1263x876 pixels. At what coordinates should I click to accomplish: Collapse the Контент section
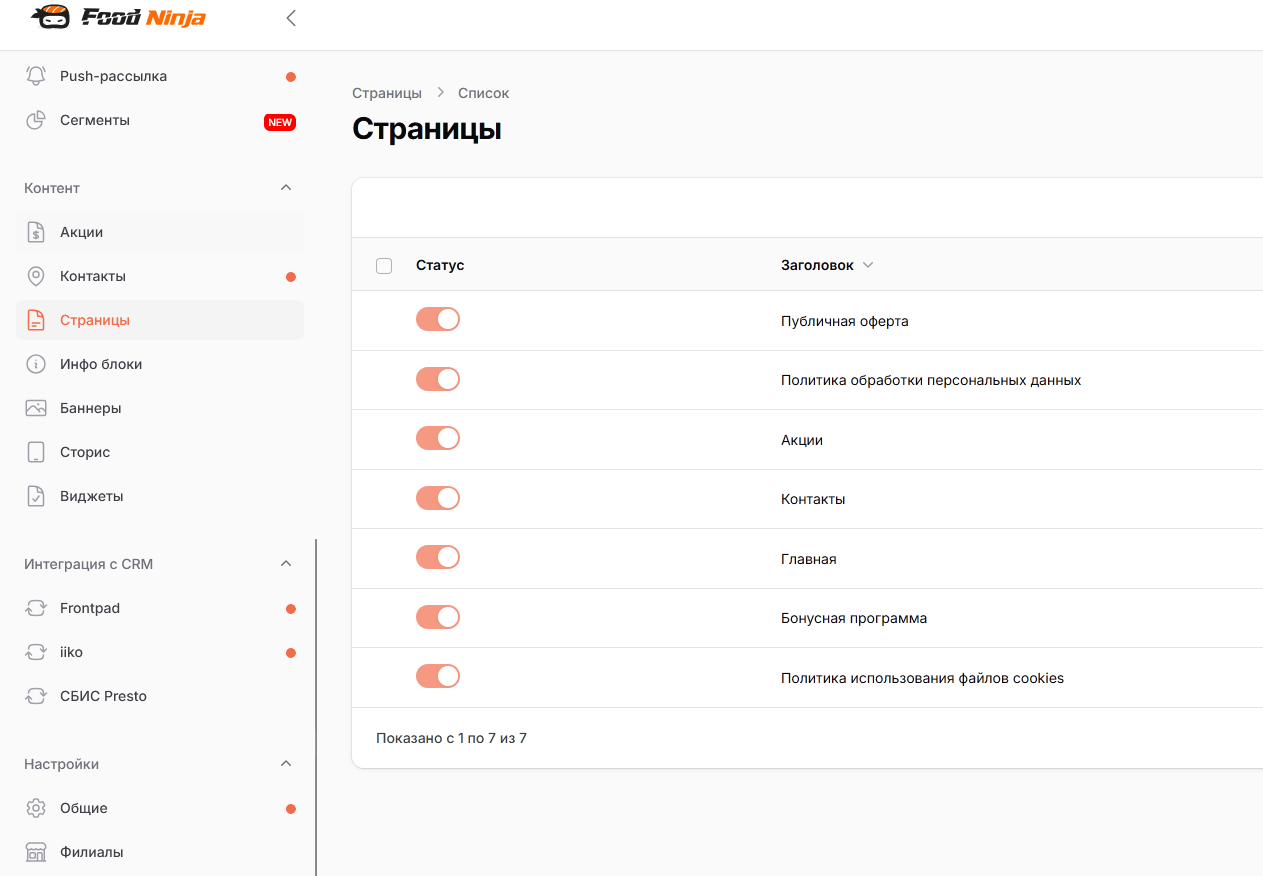pos(286,188)
